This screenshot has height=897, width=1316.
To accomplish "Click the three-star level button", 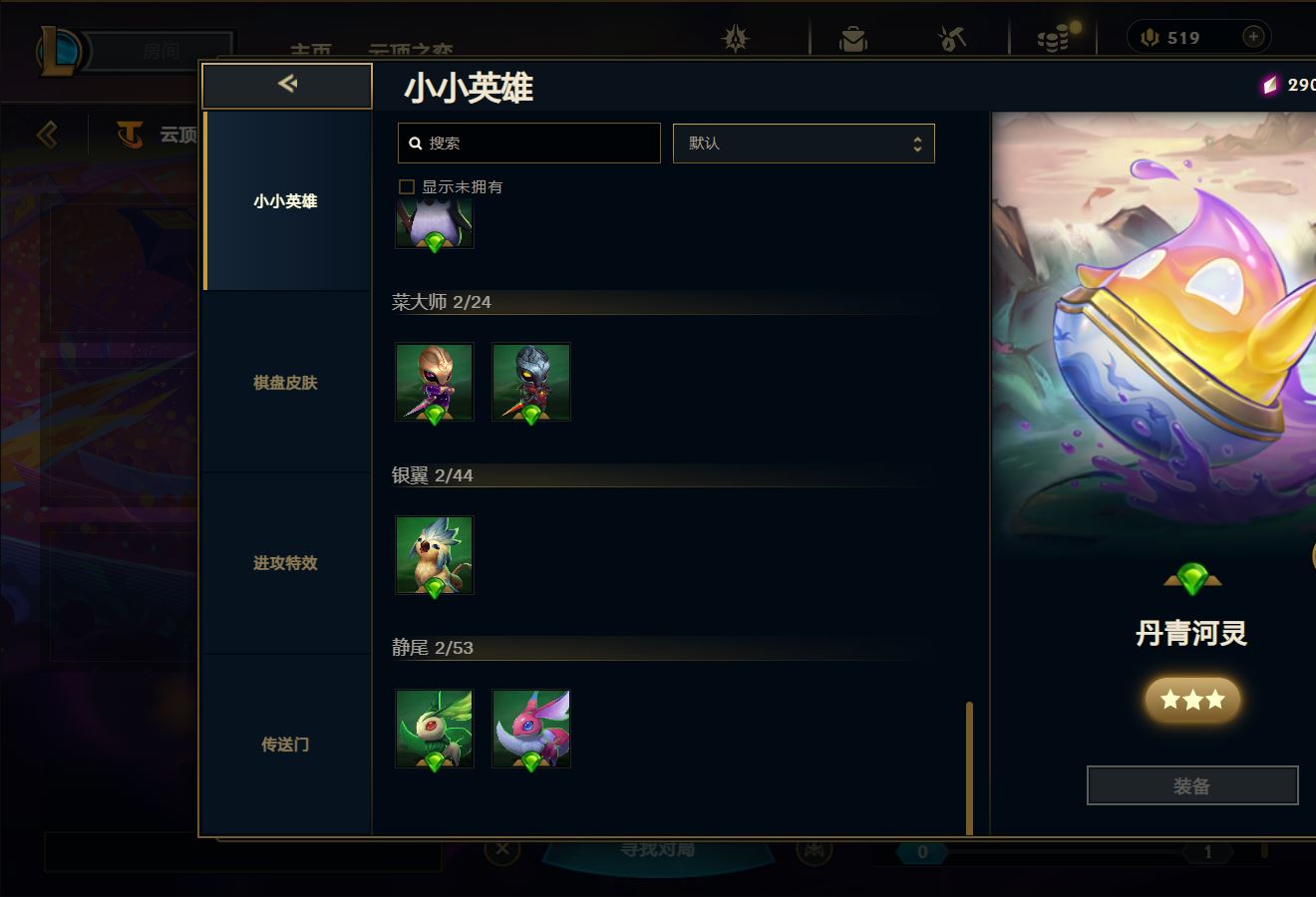I will click(x=1192, y=700).
